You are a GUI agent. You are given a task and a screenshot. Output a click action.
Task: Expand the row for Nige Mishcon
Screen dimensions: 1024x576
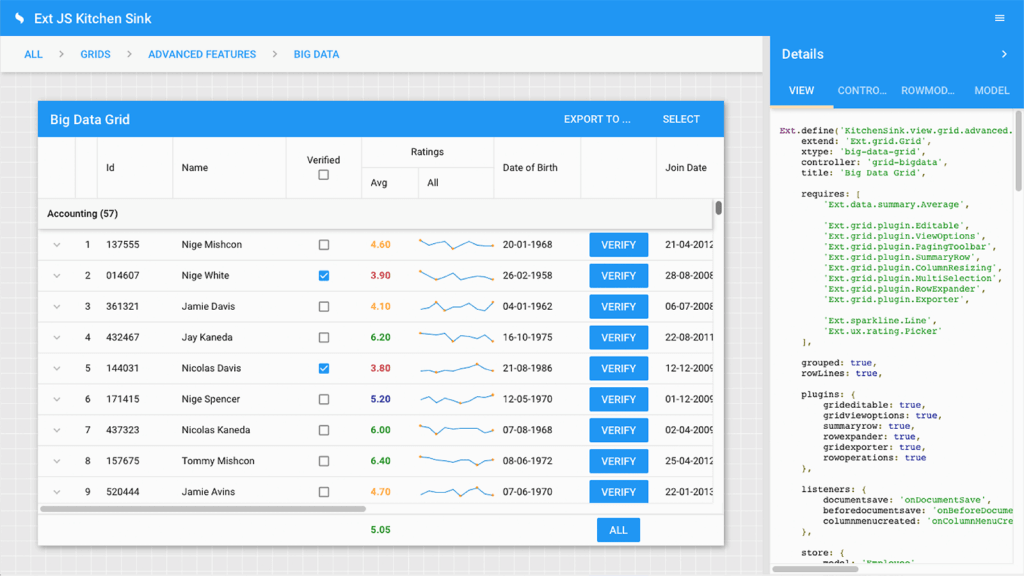click(x=57, y=244)
